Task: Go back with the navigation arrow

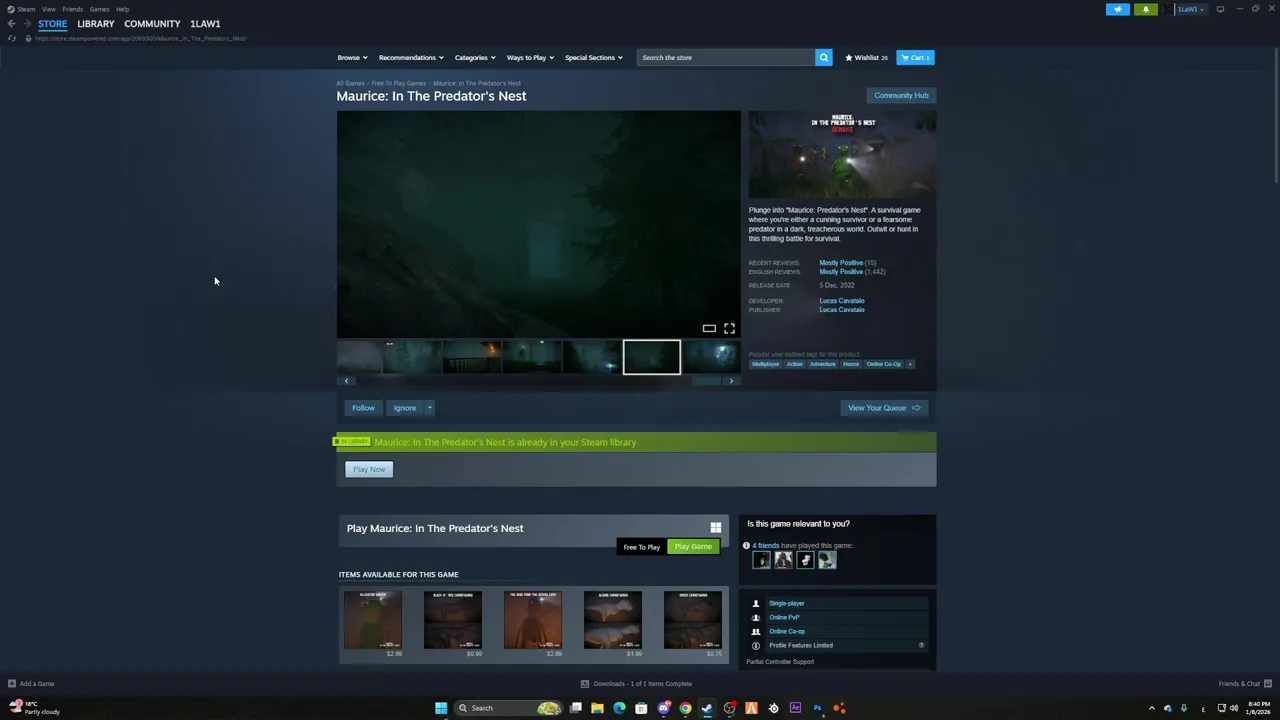Action: [12, 23]
